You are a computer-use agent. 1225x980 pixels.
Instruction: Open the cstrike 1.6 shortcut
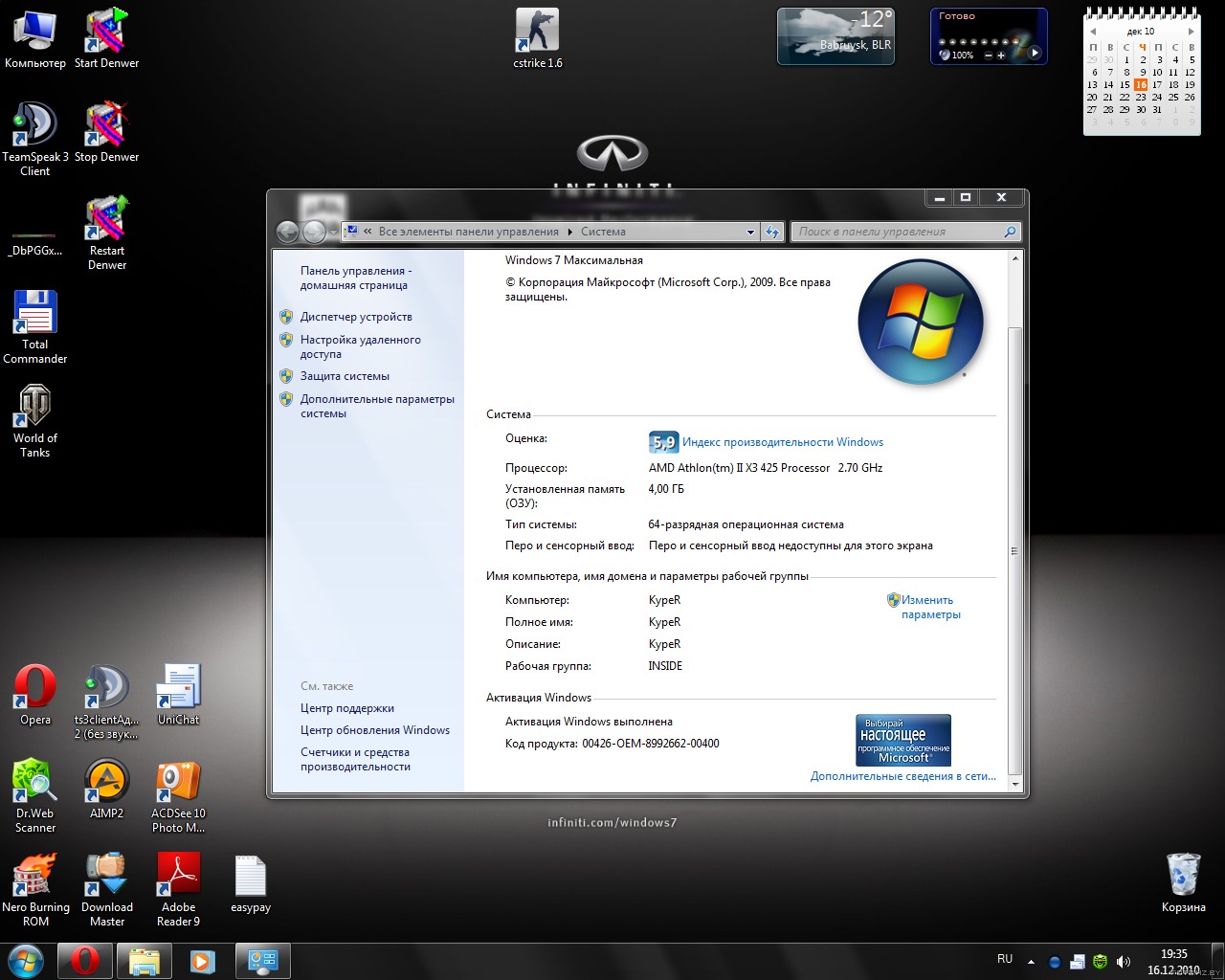(537, 38)
